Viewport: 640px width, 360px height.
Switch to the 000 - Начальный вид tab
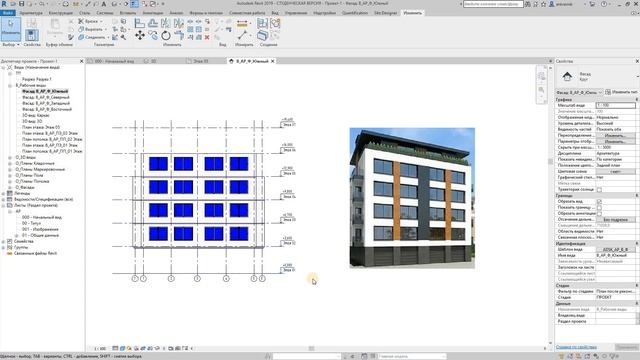(114, 61)
